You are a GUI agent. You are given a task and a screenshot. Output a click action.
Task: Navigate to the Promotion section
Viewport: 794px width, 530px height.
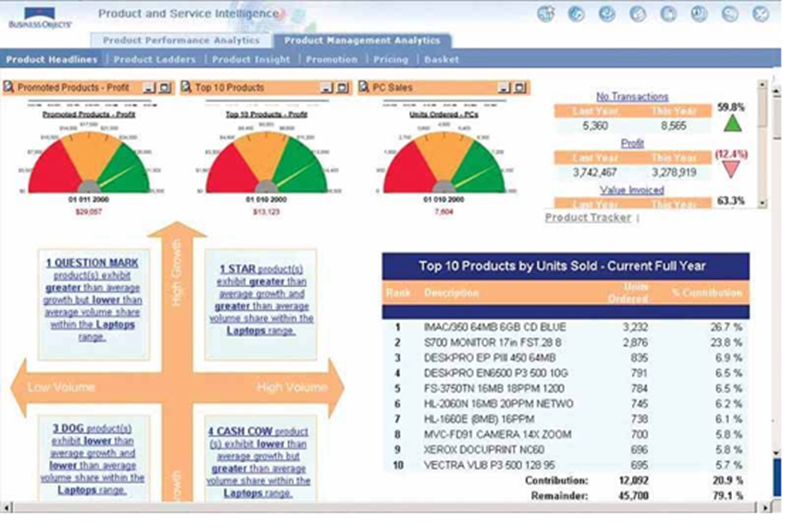pos(331,59)
